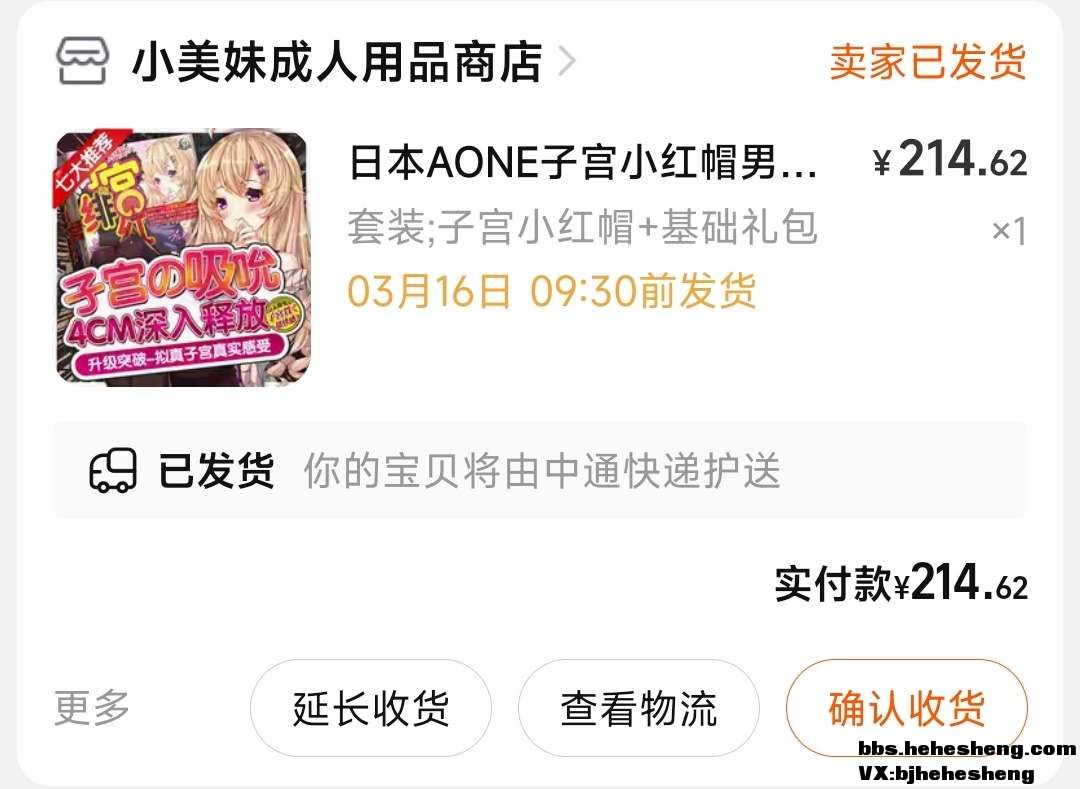Expand store chevron arrow beside shop name
Viewport: 1080px width, 789px height.
point(566,62)
